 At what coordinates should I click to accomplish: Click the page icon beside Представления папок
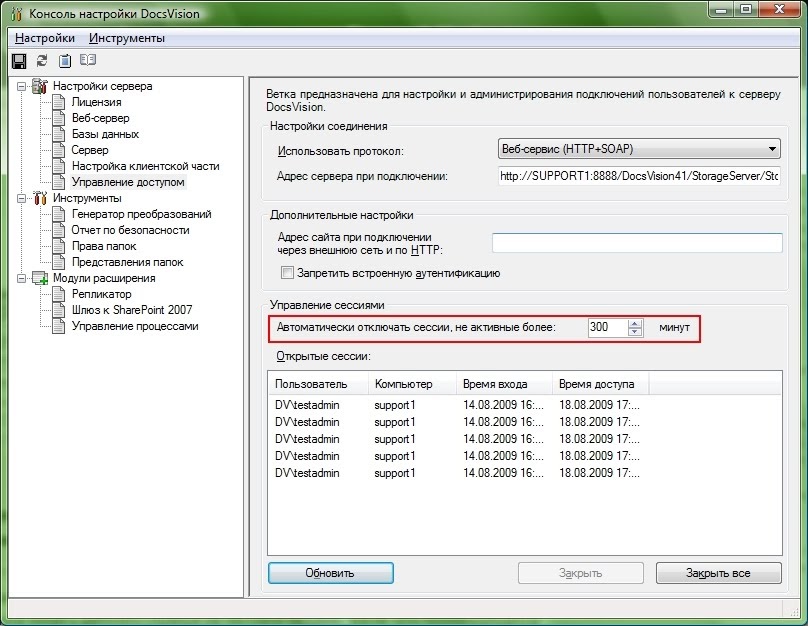(59, 262)
